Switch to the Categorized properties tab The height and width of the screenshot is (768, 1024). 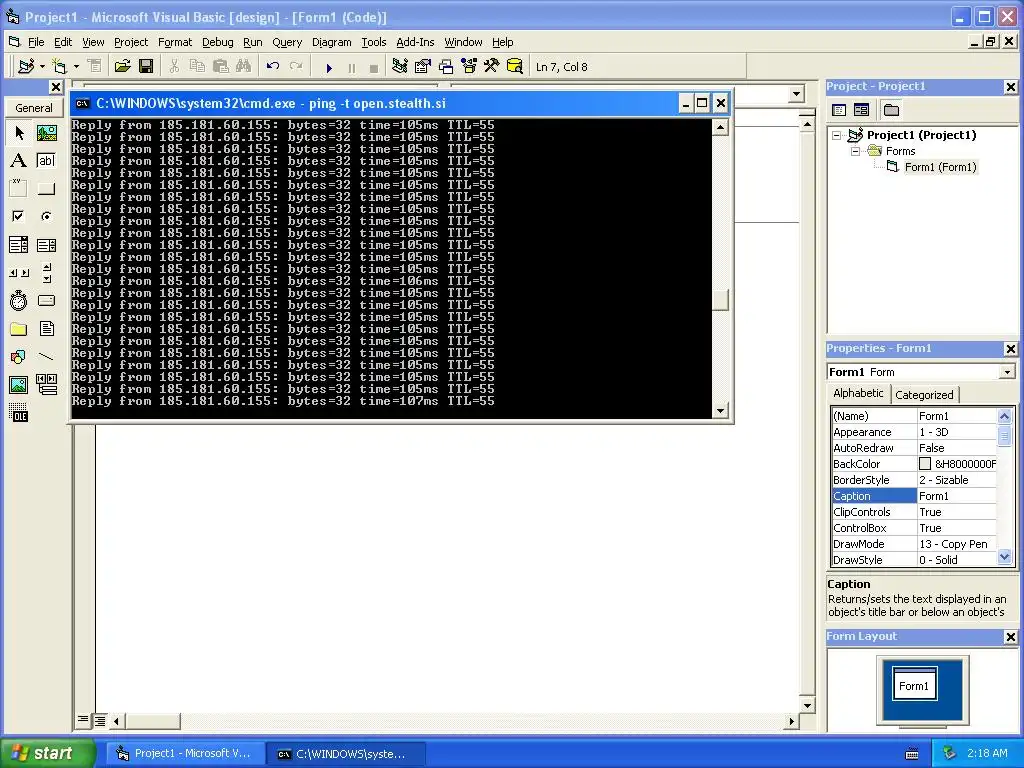click(x=924, y=394)
